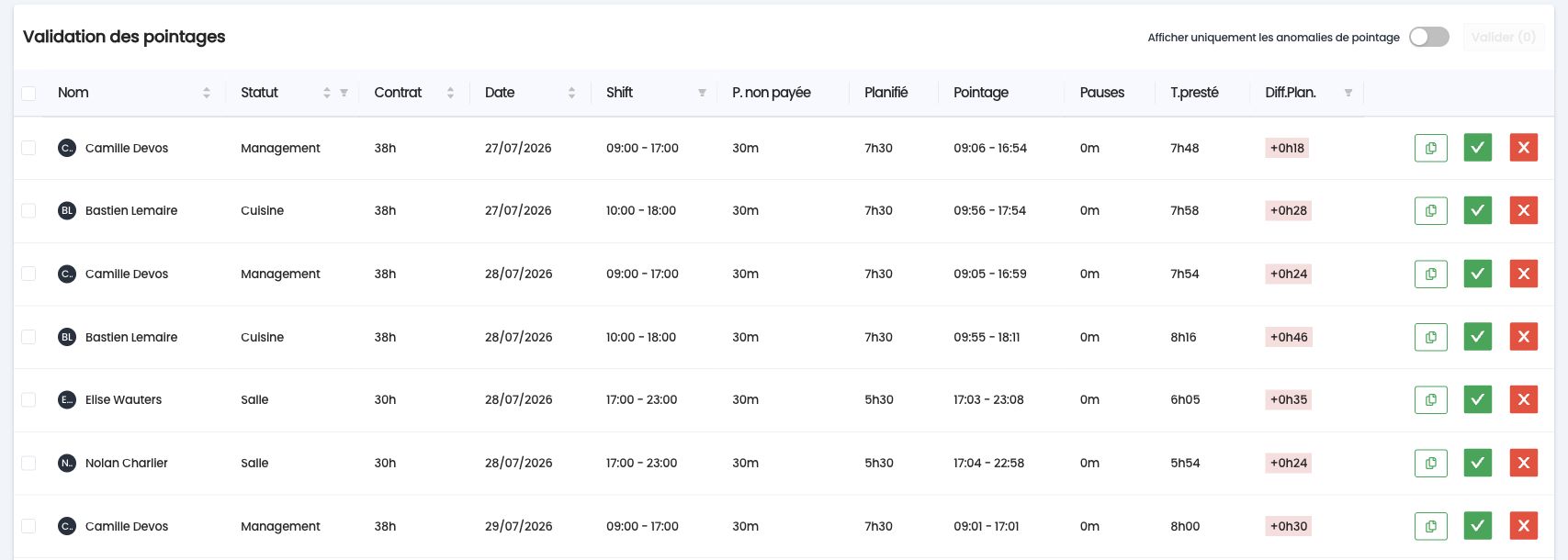Copy Bastien Lemaire's 28/07/2026 time entry
This screenshot has height=560, width=1568.
click(x=1430, y=337)
